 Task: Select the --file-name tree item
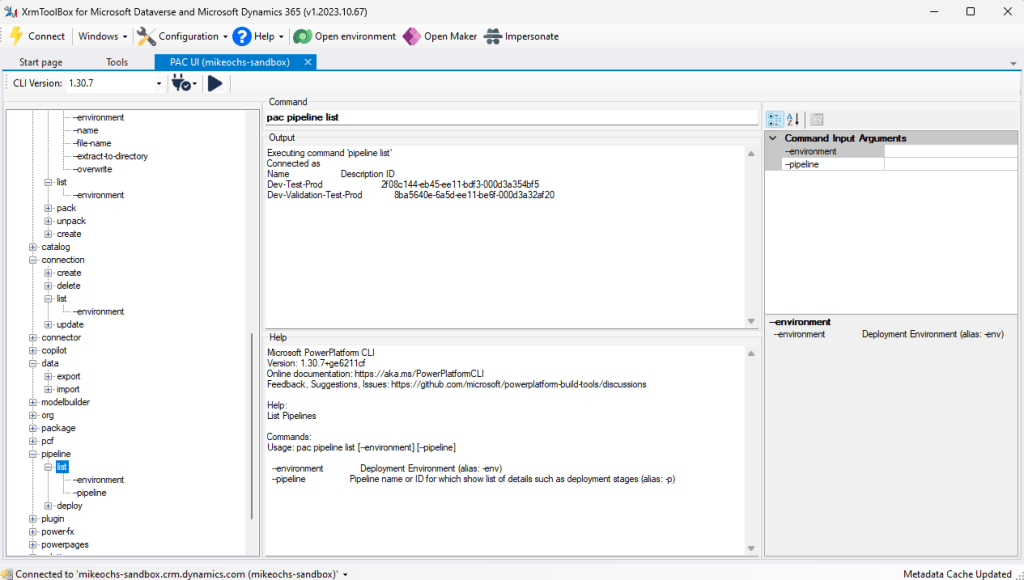tap(92, 143)
